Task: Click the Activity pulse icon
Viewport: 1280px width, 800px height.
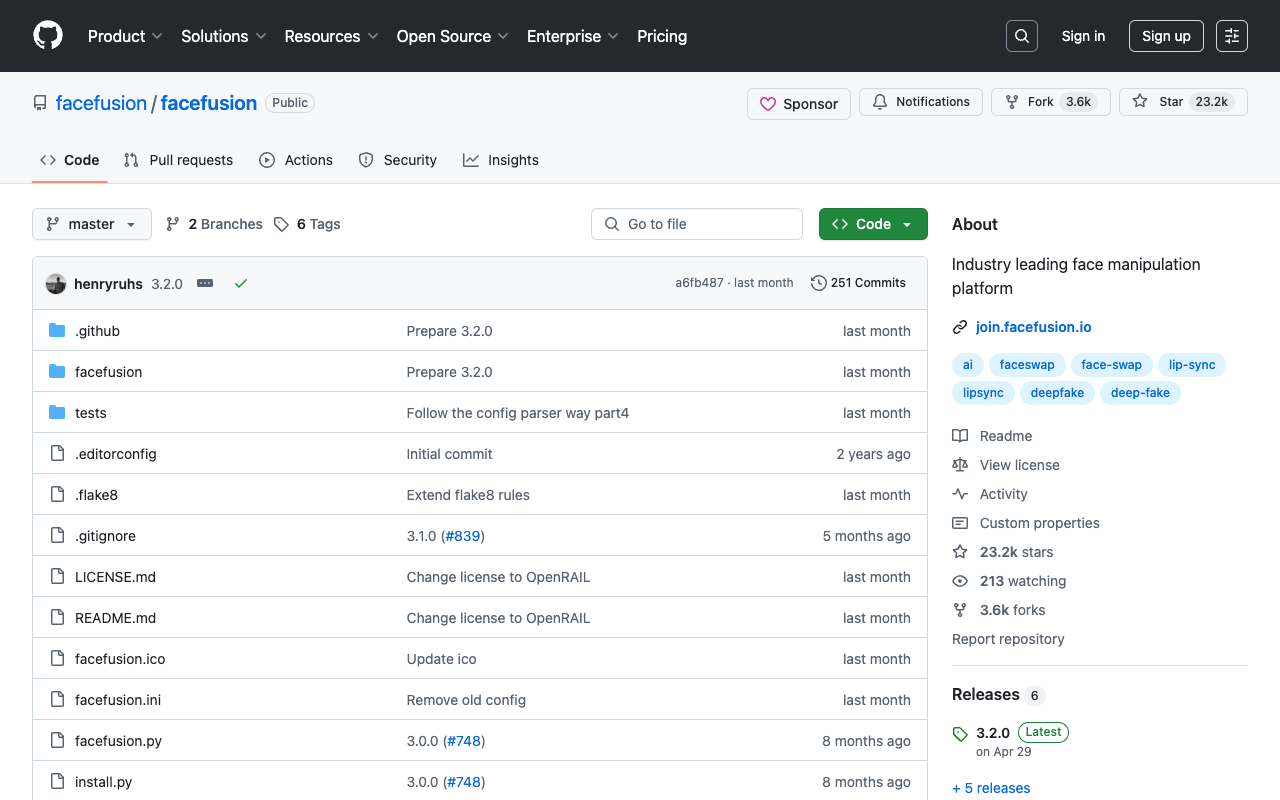Action: tap(960, 494)
